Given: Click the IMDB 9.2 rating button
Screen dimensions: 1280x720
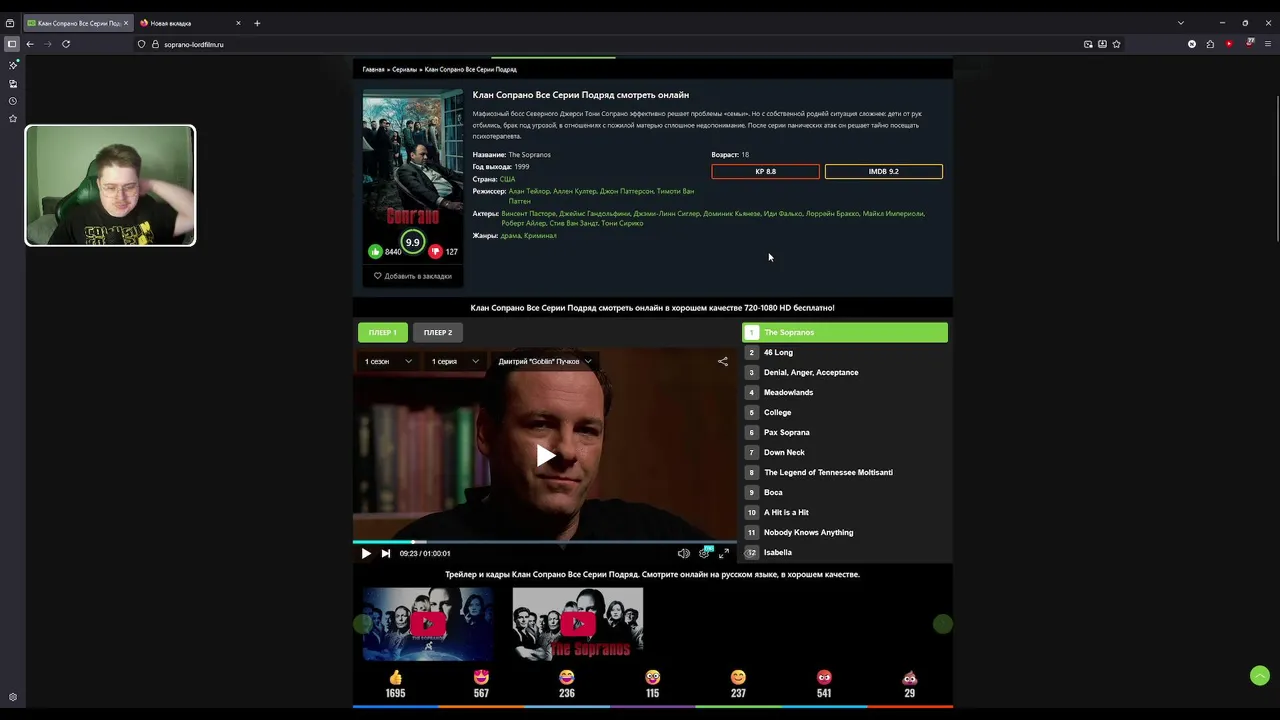Looking at the screenshot, I should (883, 171).
